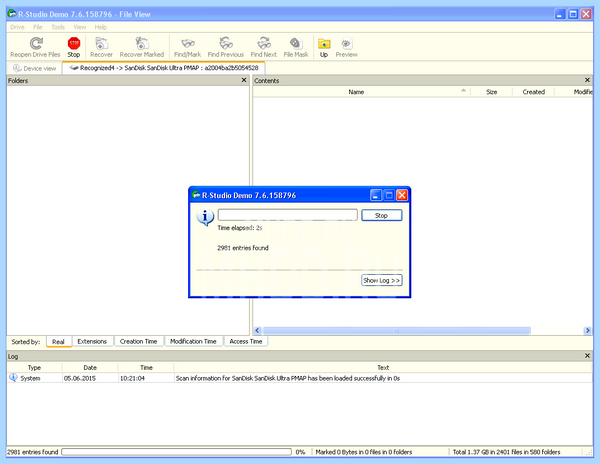Click the Log Date column header

90,368
